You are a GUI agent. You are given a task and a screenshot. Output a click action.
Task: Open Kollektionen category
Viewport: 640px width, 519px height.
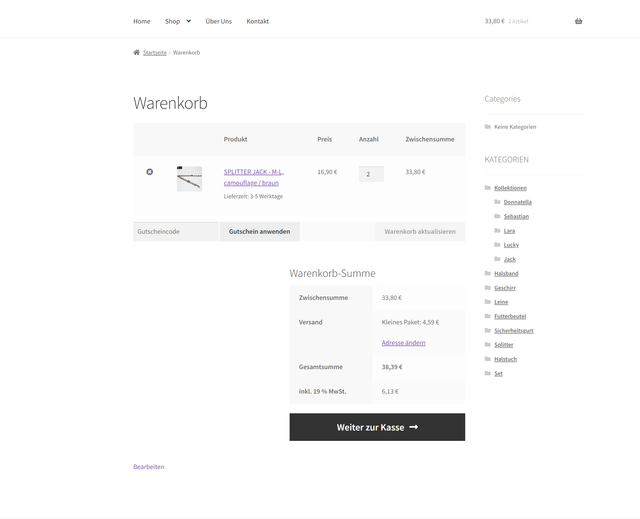point(510,188)
